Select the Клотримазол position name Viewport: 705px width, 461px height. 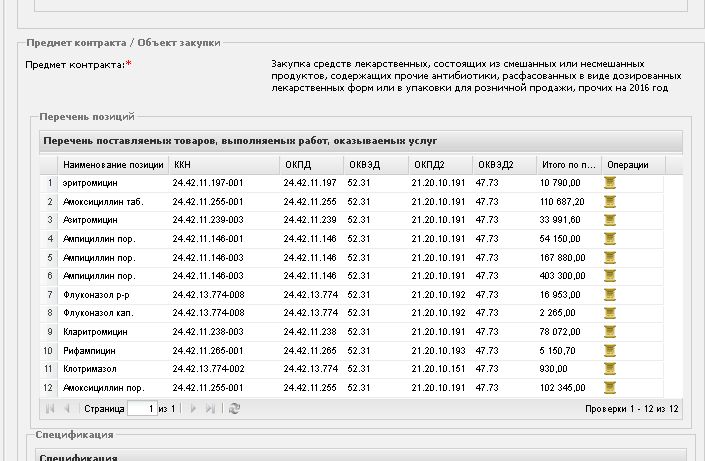pyautogui.click(x=89, y=369)
